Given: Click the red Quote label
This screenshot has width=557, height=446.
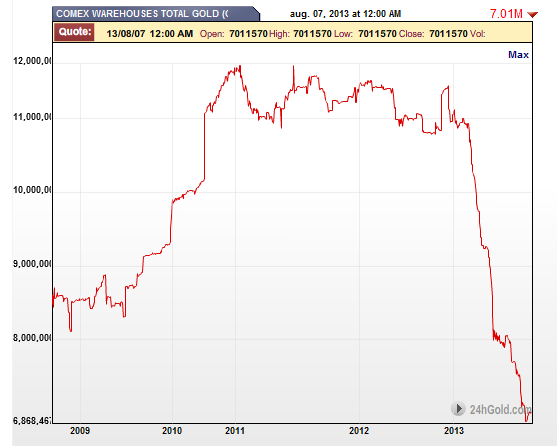Looking at the screenshot, I should (75, 32).
